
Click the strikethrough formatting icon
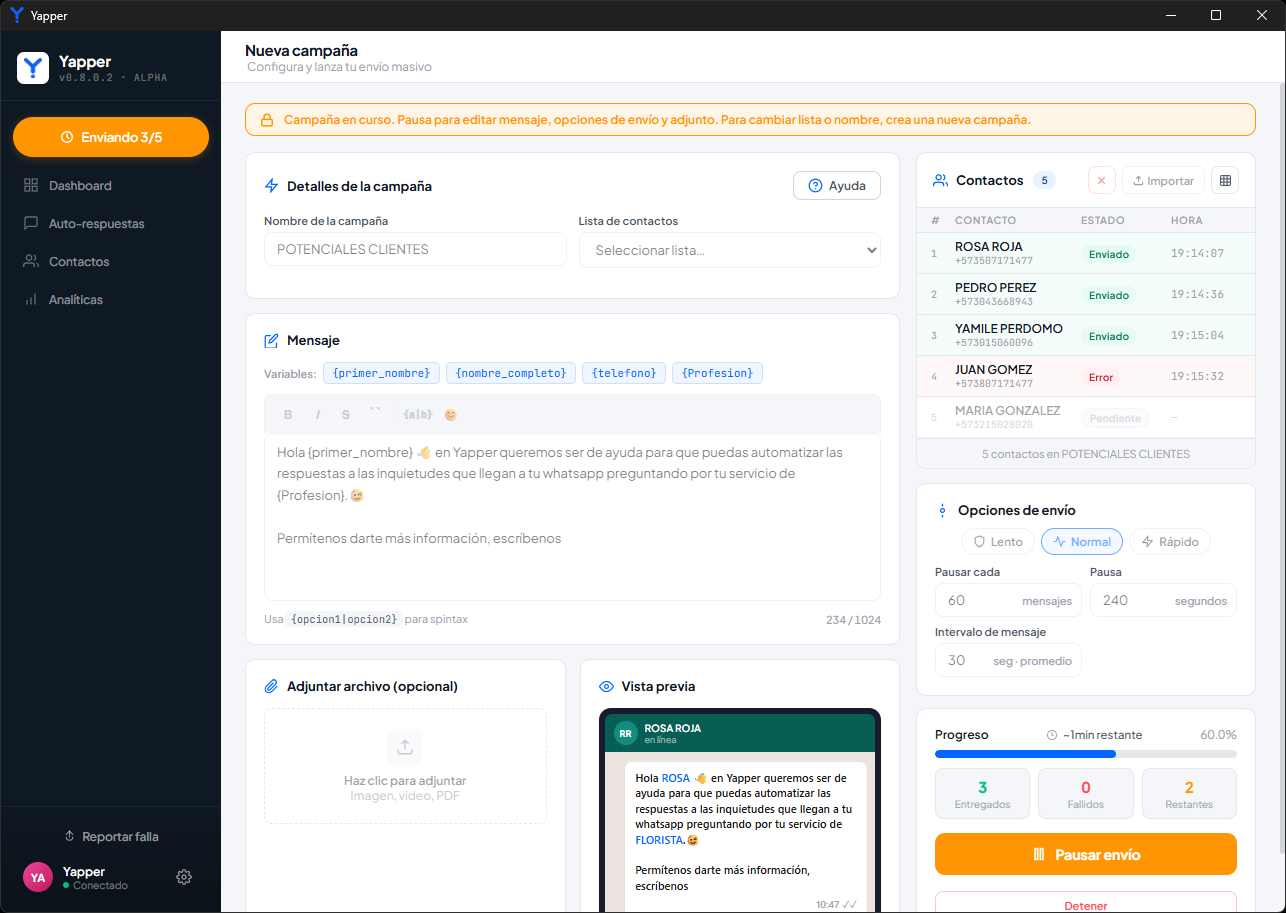coord(346,414)
